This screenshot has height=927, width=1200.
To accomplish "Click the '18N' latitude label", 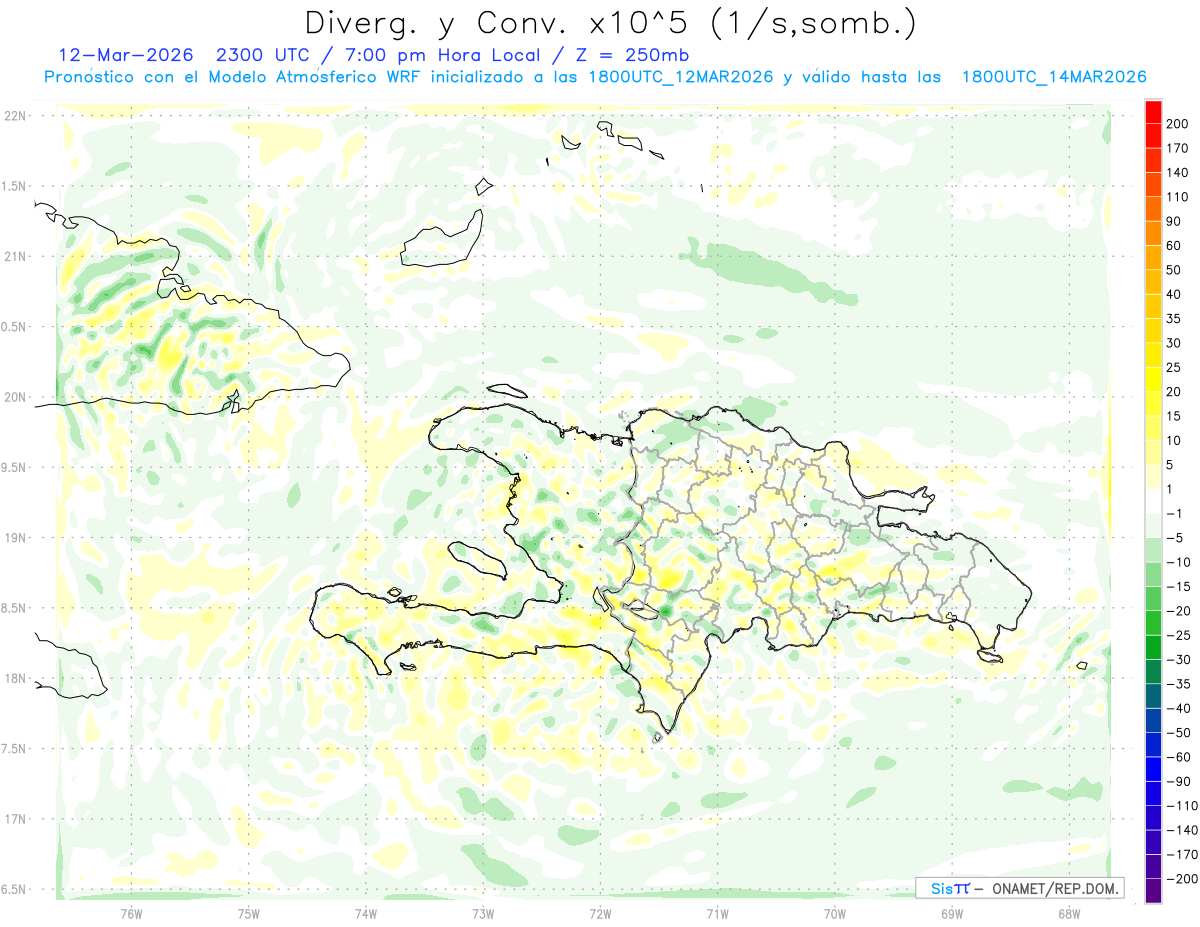I will click(x=14, y=678).
